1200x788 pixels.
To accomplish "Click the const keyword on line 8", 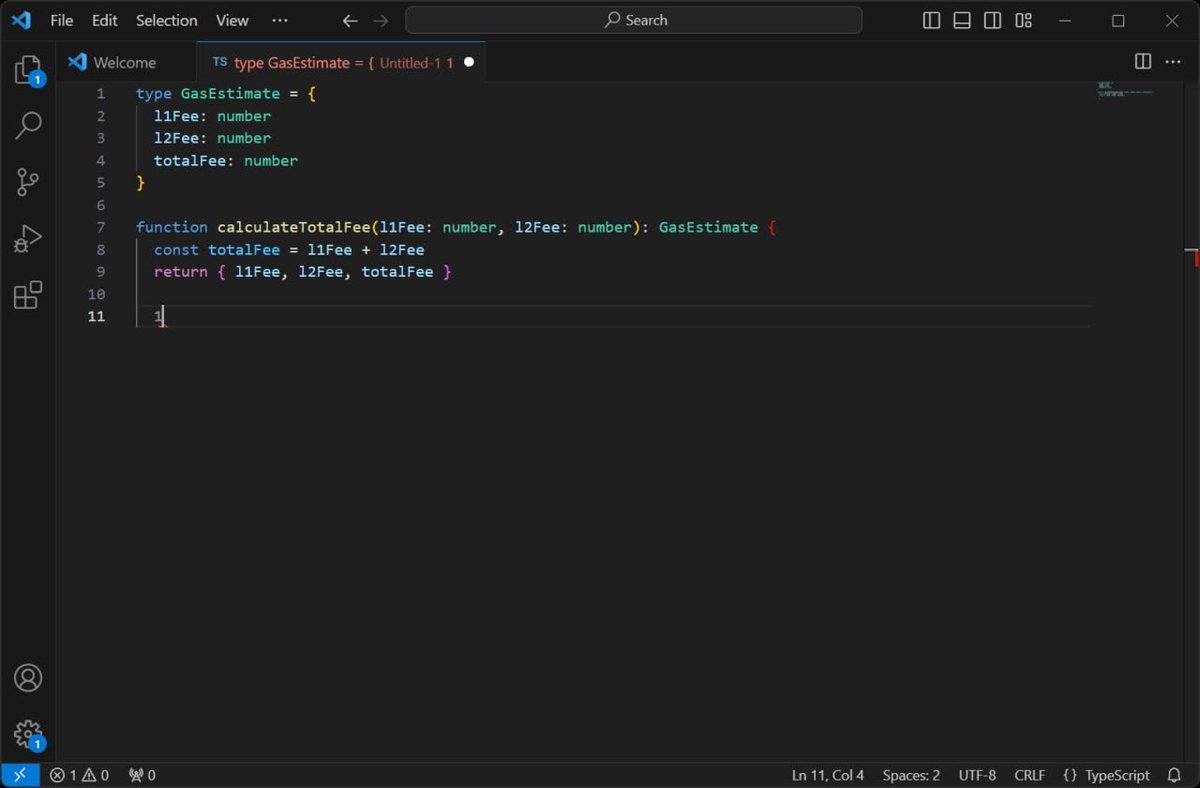I will click(176, 250).
